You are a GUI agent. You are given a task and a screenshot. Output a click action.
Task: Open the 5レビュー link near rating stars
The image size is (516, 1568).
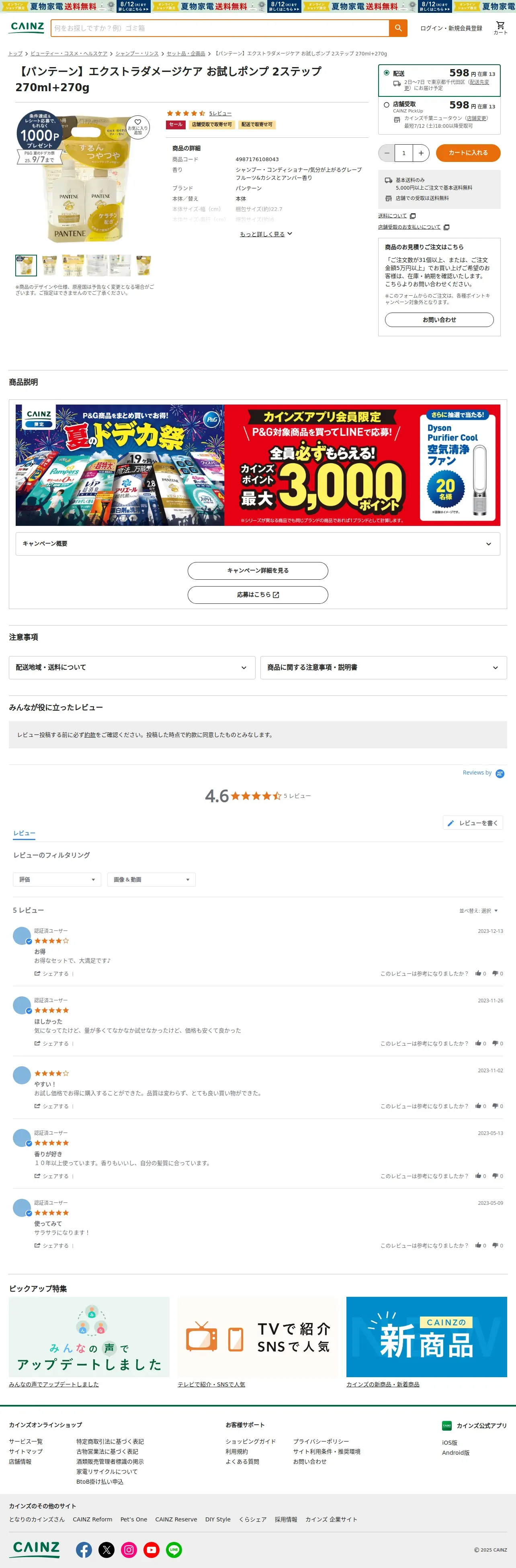point(220,113)
